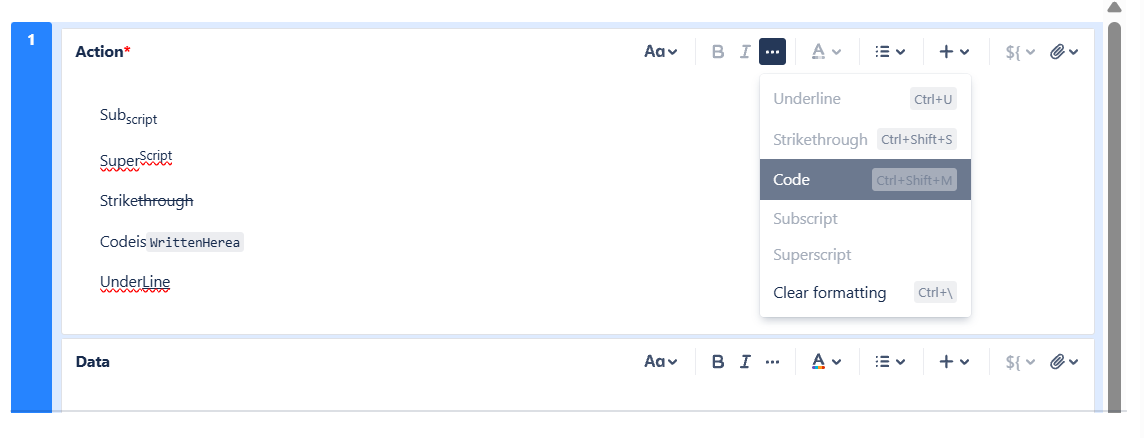The image size is (1144, 438).
Task: Choose Clear formatting in the menu
Action: coord(830,293)
